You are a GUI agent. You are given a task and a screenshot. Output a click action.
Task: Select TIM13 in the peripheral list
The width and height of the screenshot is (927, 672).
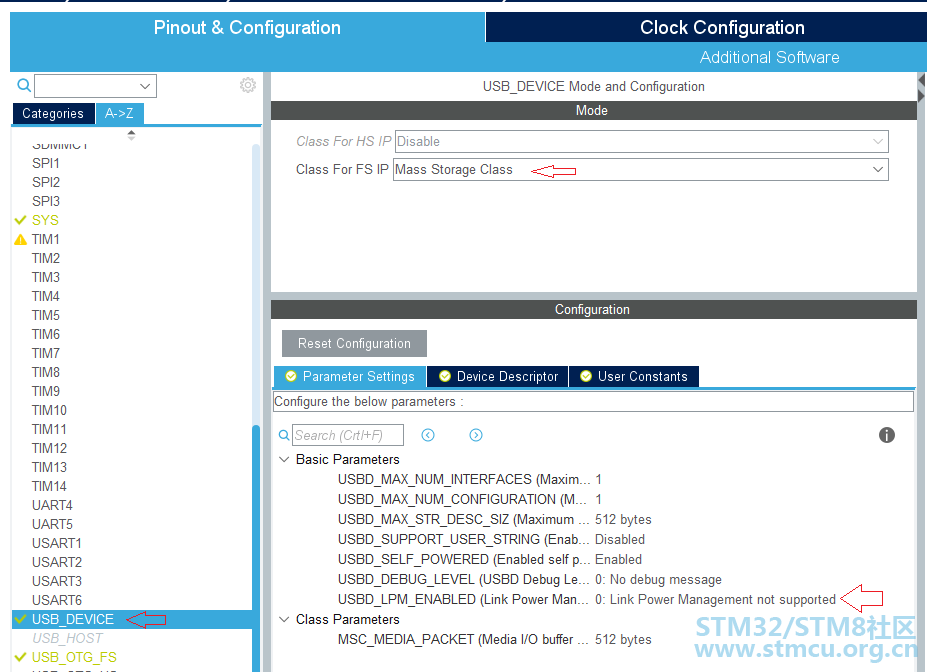point(49,467)
